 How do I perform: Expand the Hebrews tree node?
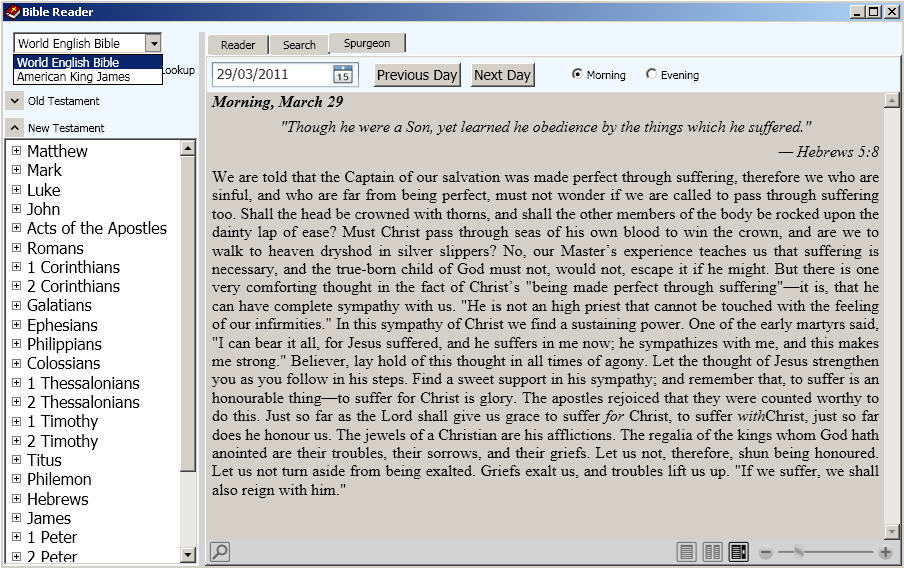click(x=16, y=498)
